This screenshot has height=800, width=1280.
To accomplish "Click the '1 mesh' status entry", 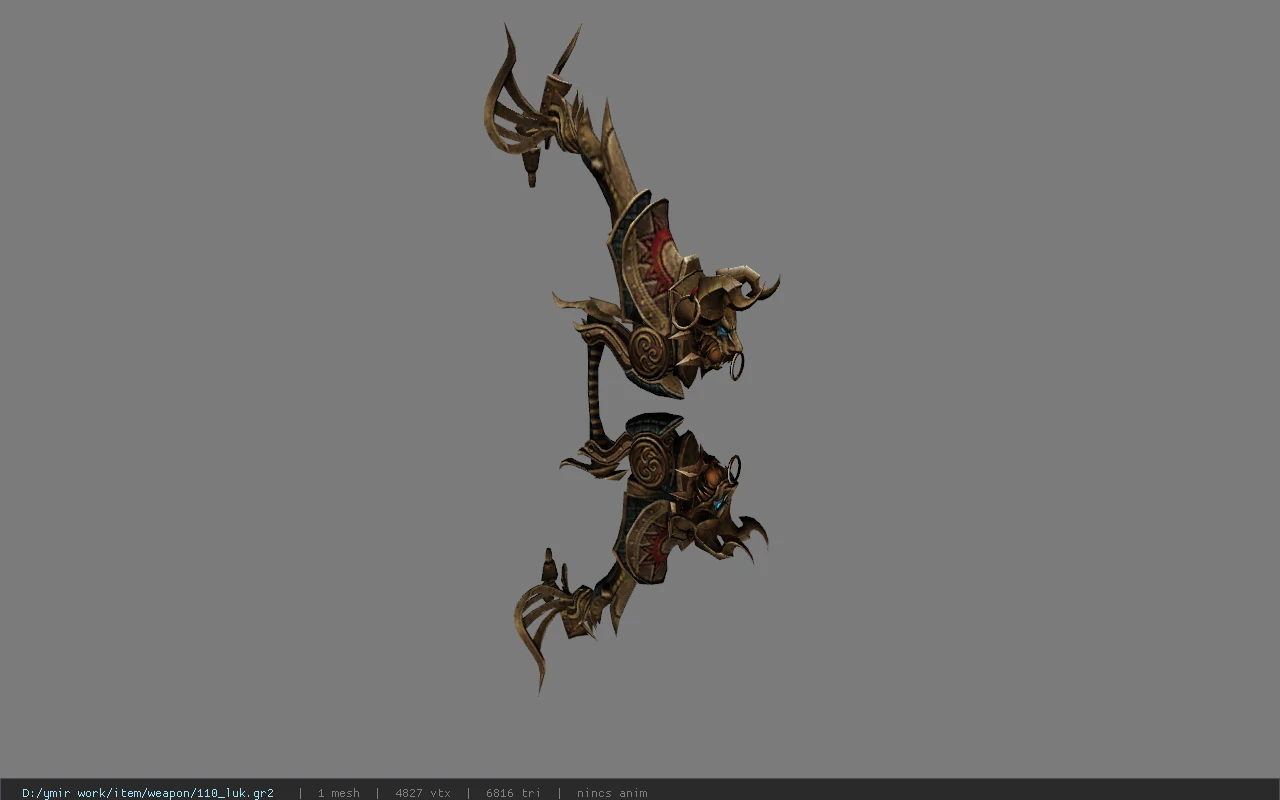I will 338,793.
